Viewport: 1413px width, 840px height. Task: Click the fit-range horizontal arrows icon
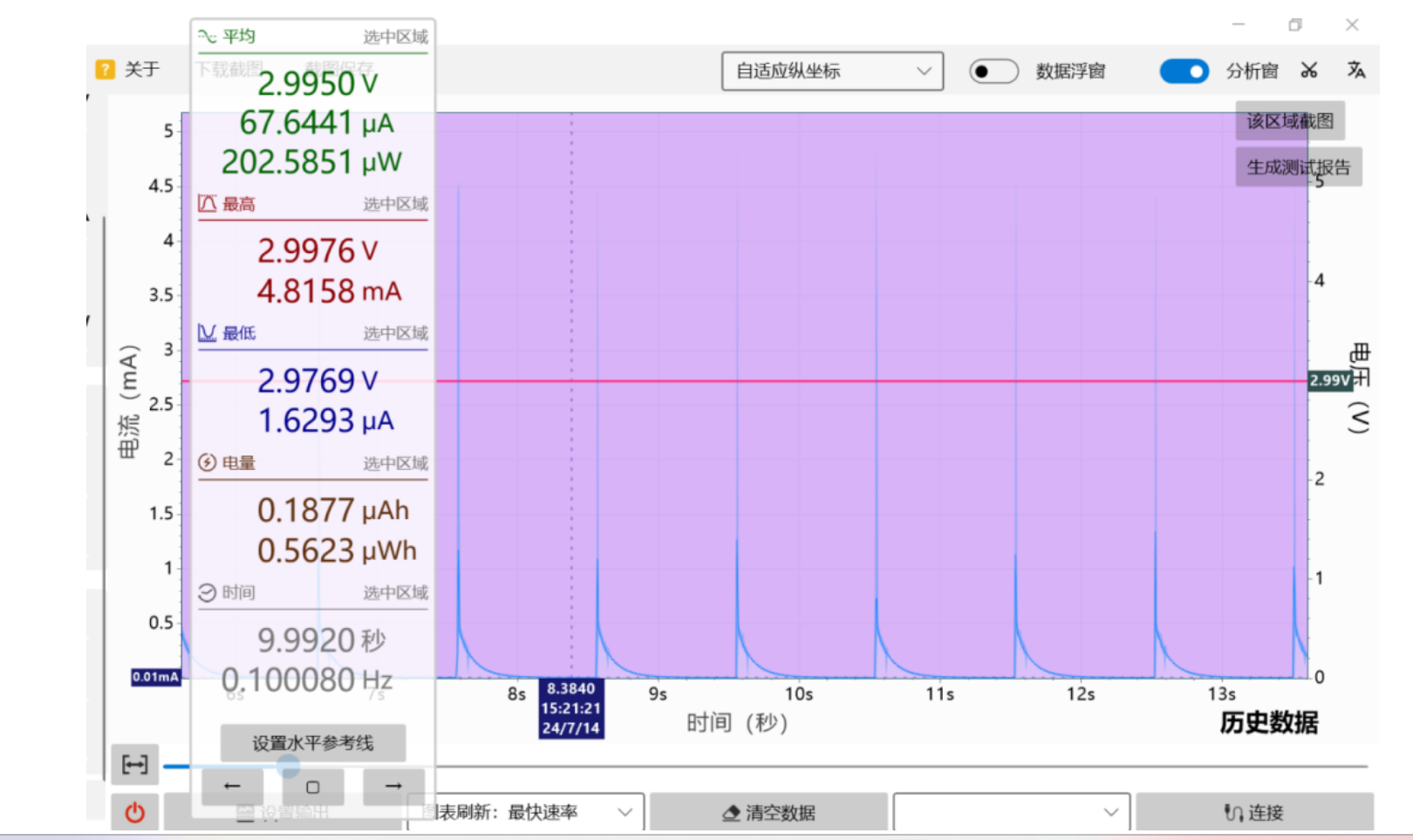coord(134,765)
